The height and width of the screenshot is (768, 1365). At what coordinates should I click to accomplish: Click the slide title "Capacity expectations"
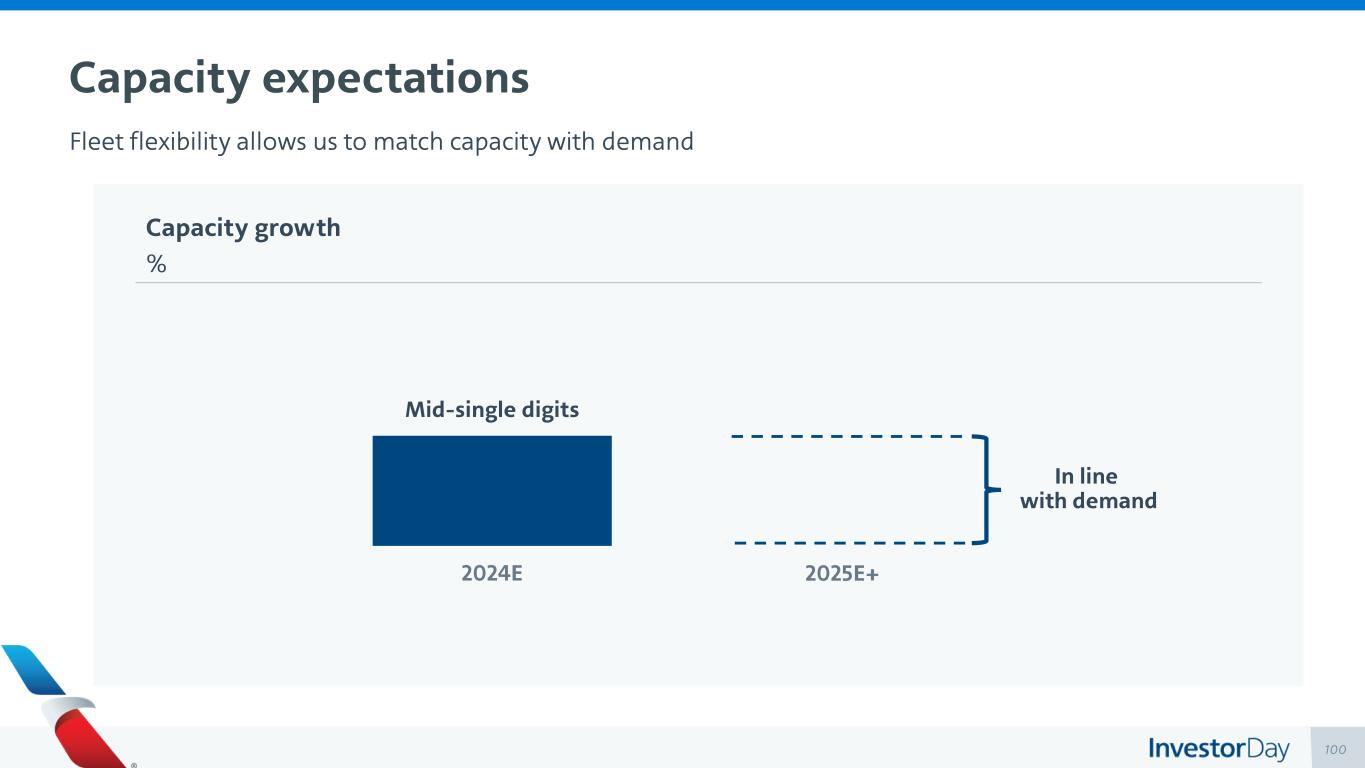(x=298, y=78)
